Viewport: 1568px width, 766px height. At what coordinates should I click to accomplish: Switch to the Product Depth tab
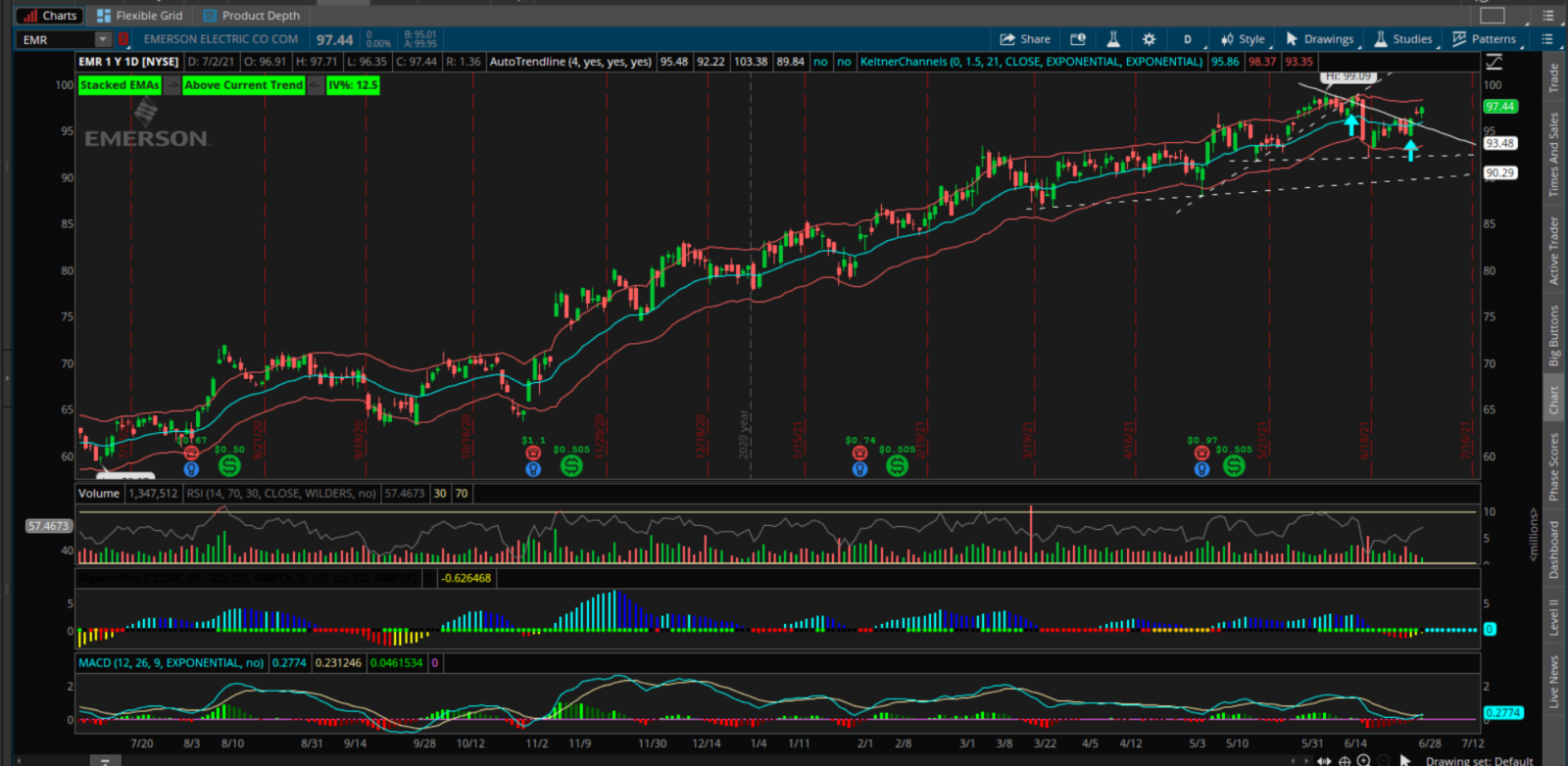coord(251,15)
